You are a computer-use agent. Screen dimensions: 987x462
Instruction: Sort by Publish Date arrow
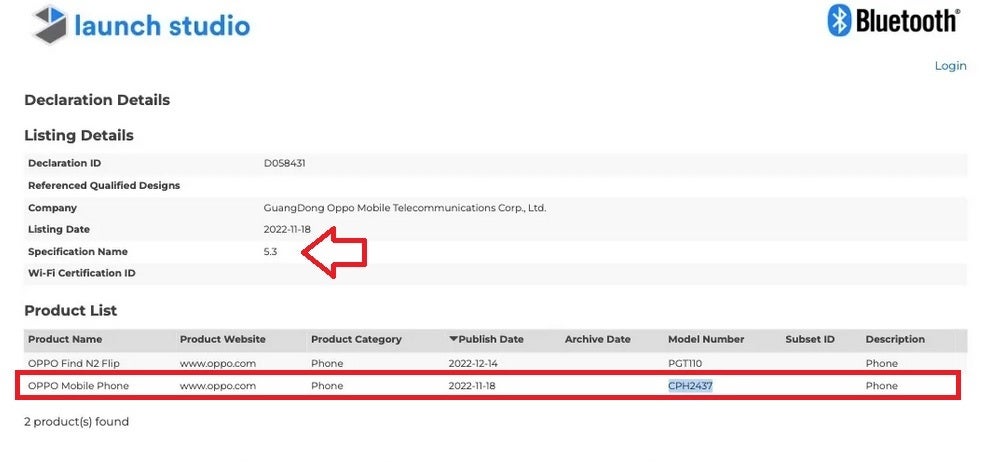tap(453, 339)
